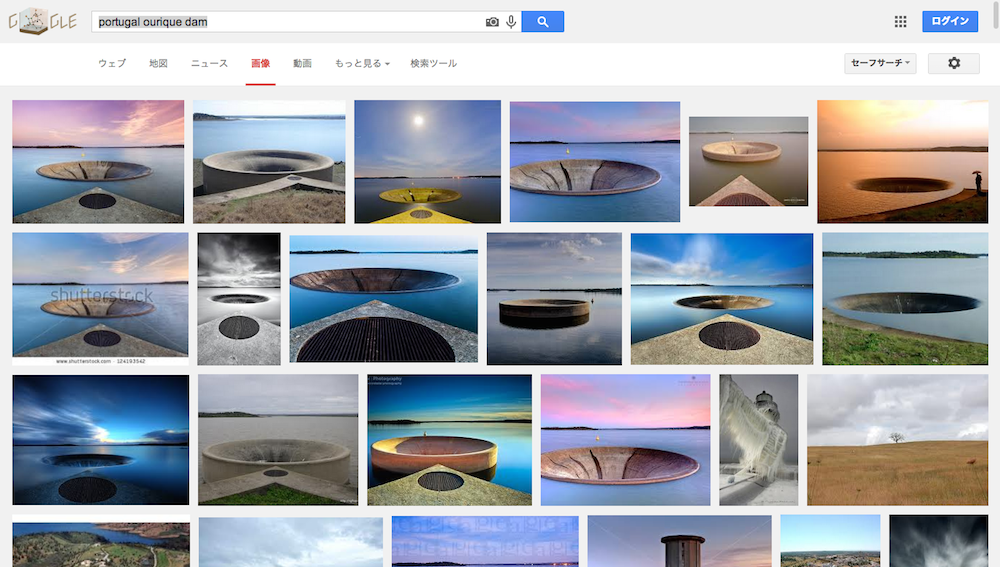Expand the セーフサーチ dropdown
This screenshot has height=567, width=1000.
click(x=880, y=63)
